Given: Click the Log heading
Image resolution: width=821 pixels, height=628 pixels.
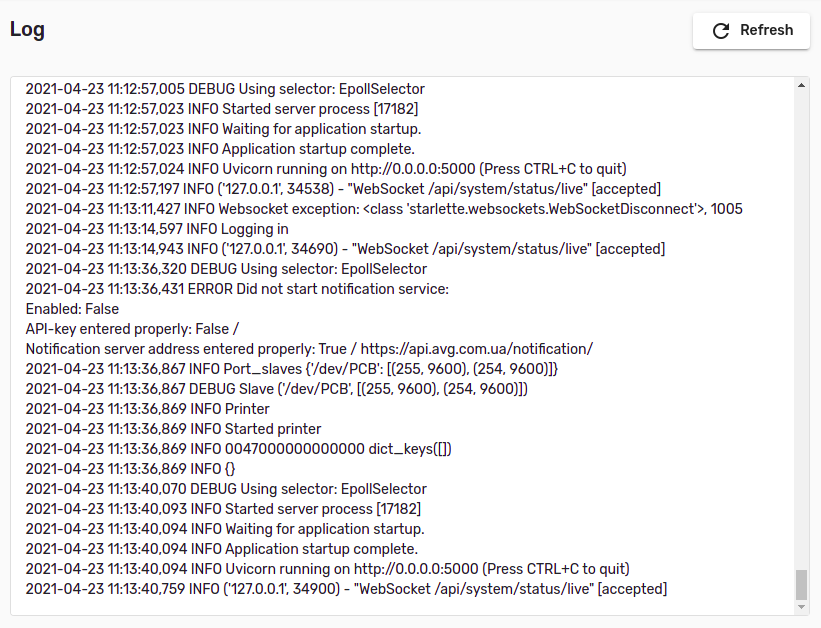Looking at the screenshot, I should click(27, 29).
